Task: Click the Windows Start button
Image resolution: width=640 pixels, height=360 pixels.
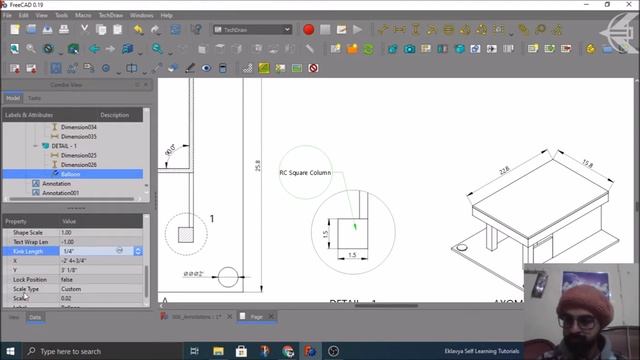Action: 10,351
